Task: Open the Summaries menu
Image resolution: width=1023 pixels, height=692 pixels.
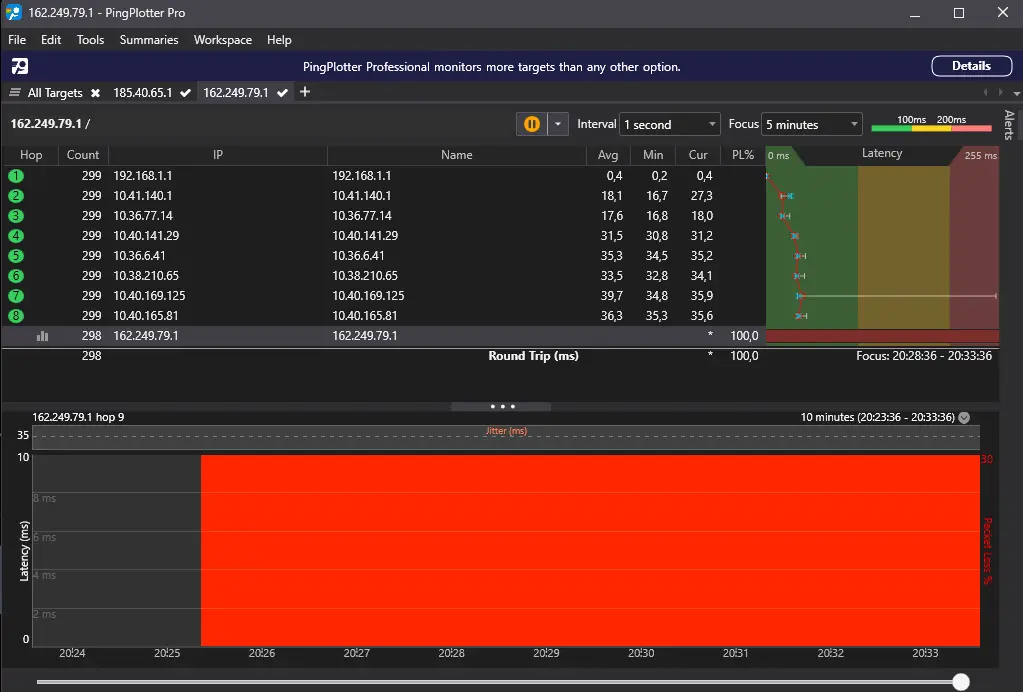Action: tap(149, 40)
